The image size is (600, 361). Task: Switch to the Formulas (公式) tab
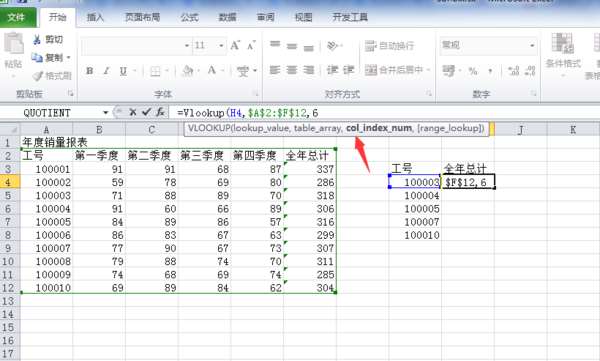click(x=189, y=17)
